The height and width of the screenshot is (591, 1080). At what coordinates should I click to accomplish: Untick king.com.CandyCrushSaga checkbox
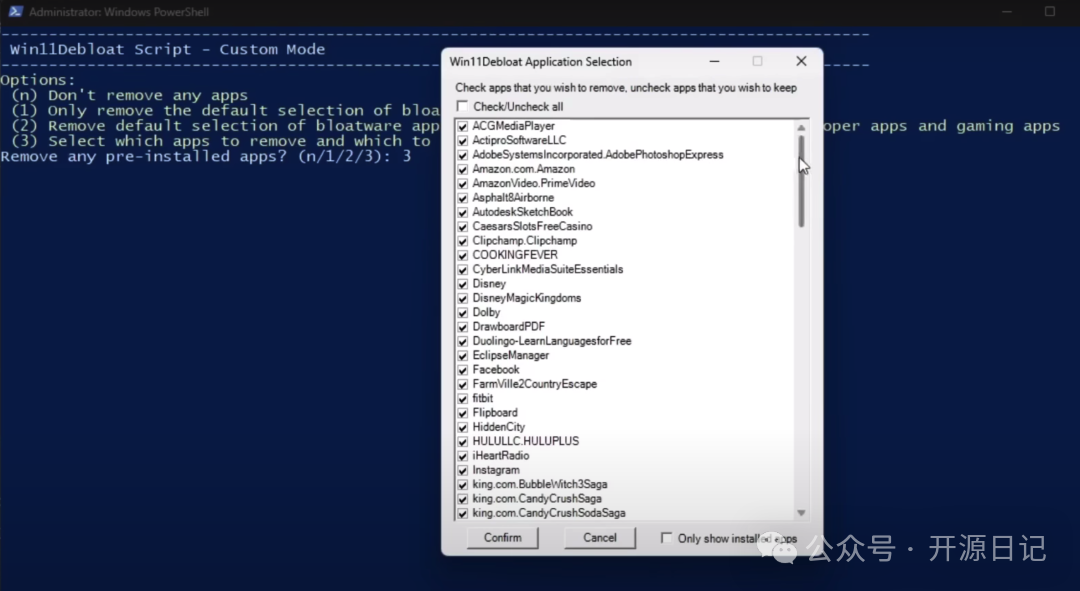[462, 499]
